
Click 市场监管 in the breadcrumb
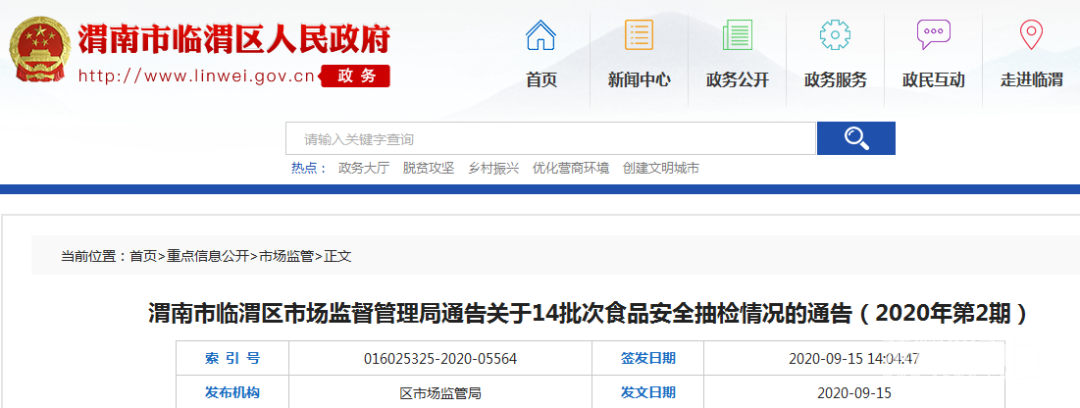(x=287, y=256)
